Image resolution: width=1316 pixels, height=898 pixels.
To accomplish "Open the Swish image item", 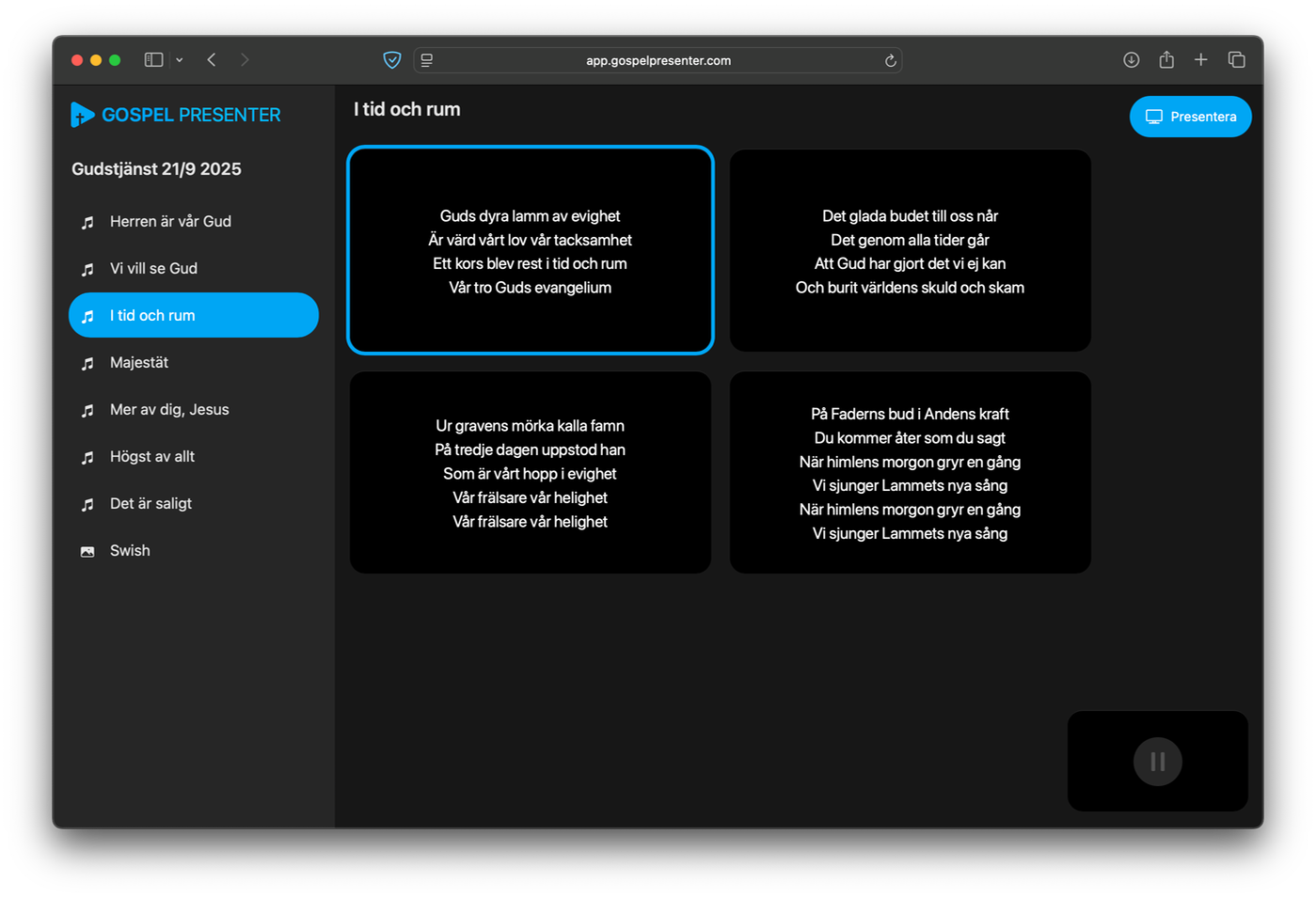I will coord(130,551).
